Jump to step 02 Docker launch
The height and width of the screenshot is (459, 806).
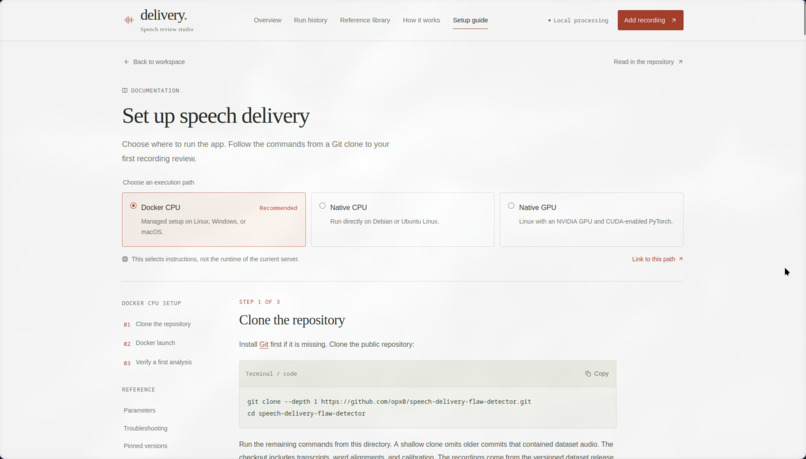point(150,343)
